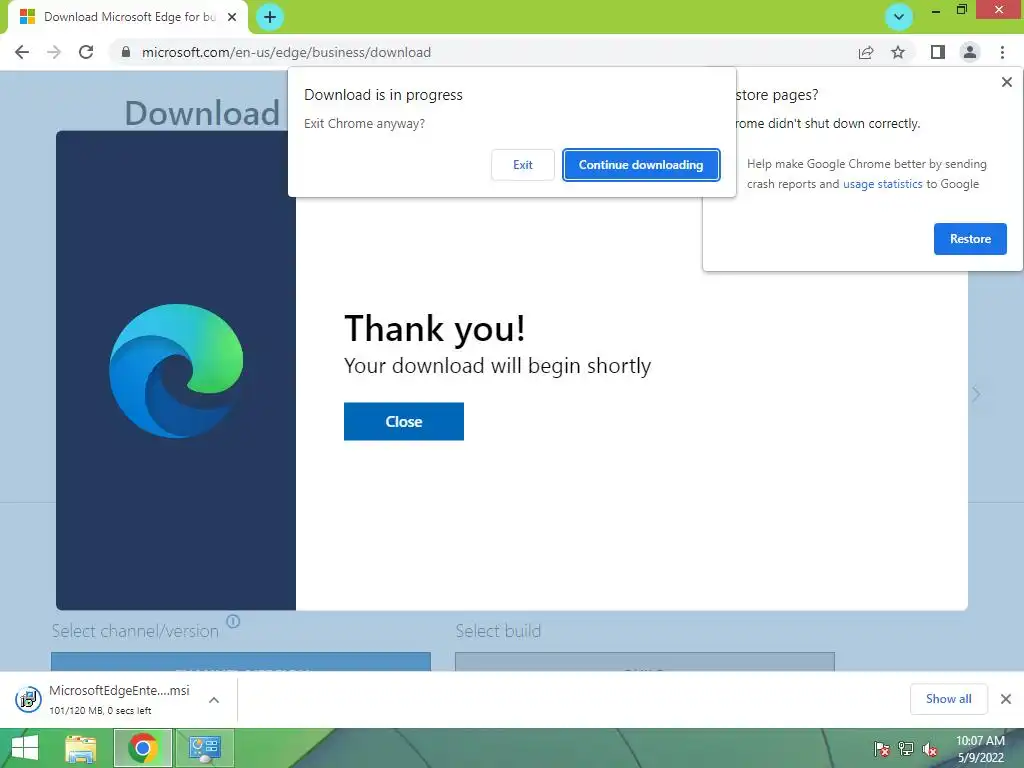Open the Select build dropdown

coord(645,661)
